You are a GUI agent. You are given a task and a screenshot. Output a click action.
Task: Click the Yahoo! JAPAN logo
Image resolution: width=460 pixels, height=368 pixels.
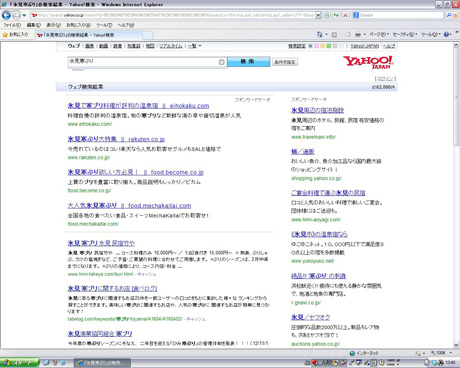click(x=368, y=62)
